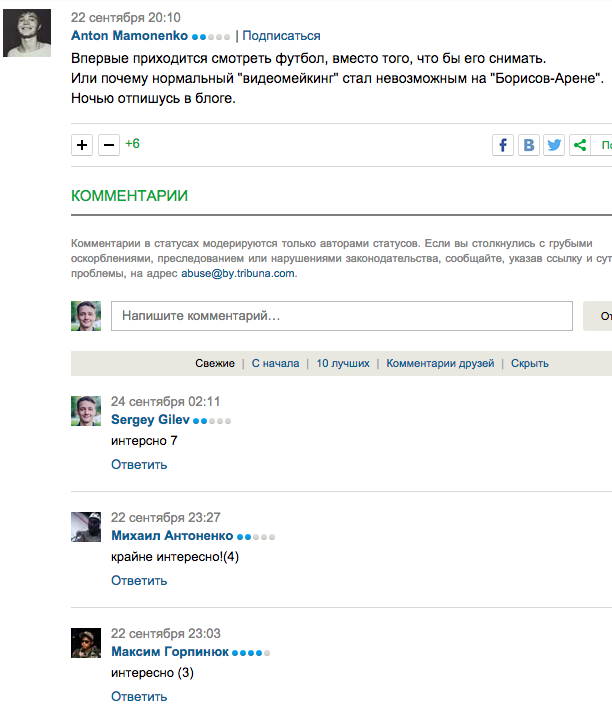Select the Свежие comments sort tab
This screenshot has width=612, height=714.
pyautogui.click(x=215, y=363)
